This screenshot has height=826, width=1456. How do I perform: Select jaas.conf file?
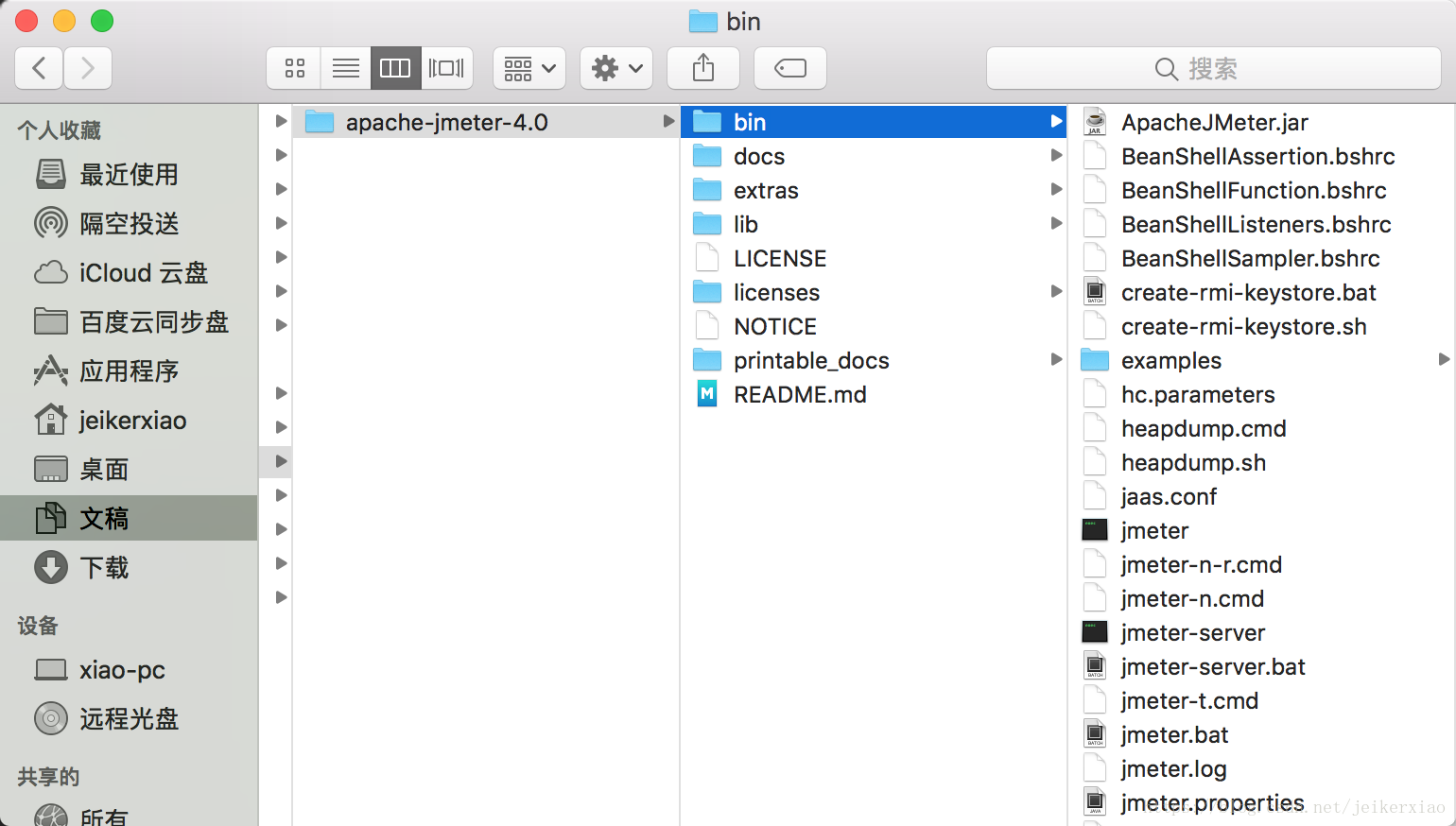1262,496
